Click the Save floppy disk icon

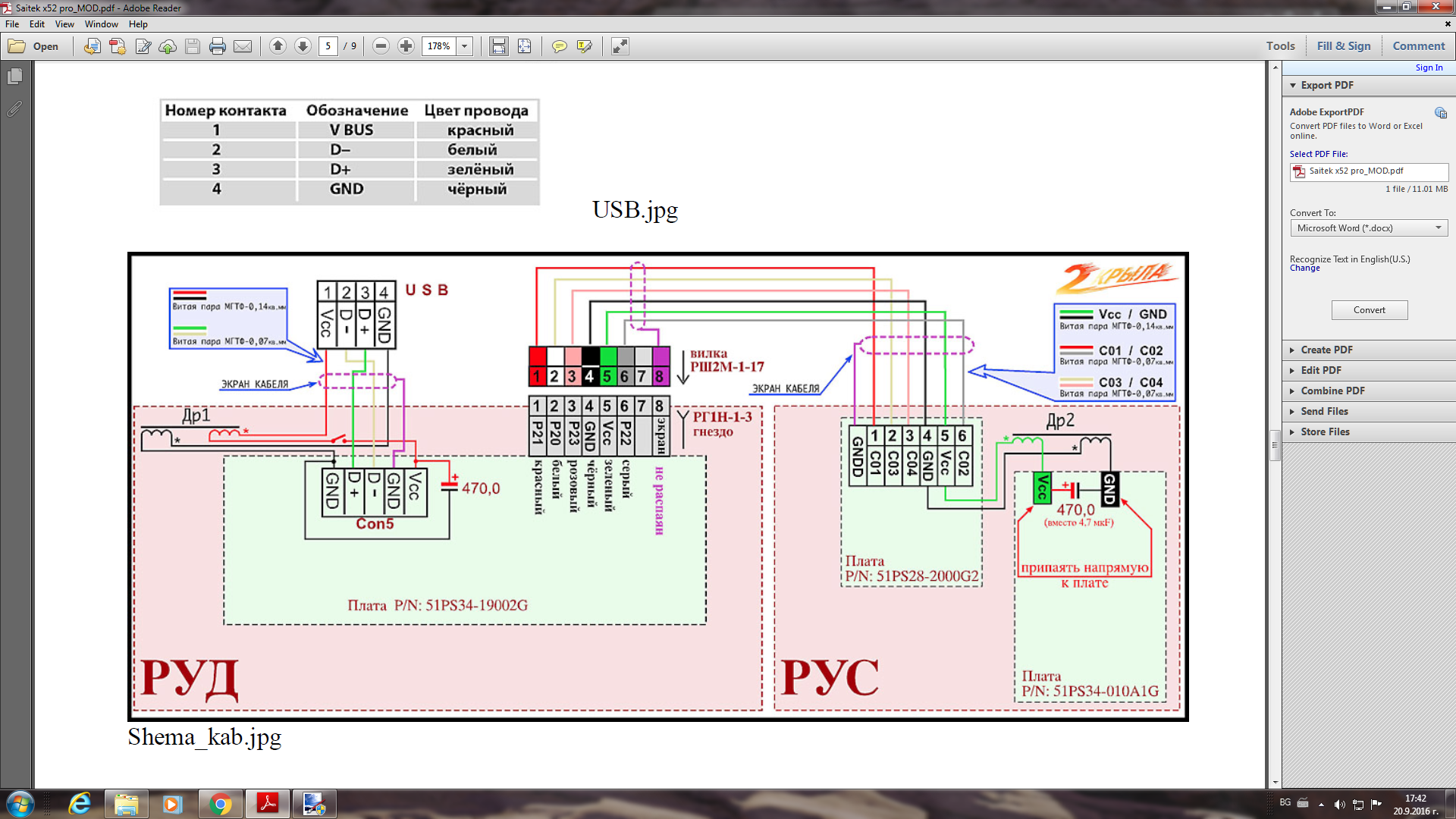193,46
